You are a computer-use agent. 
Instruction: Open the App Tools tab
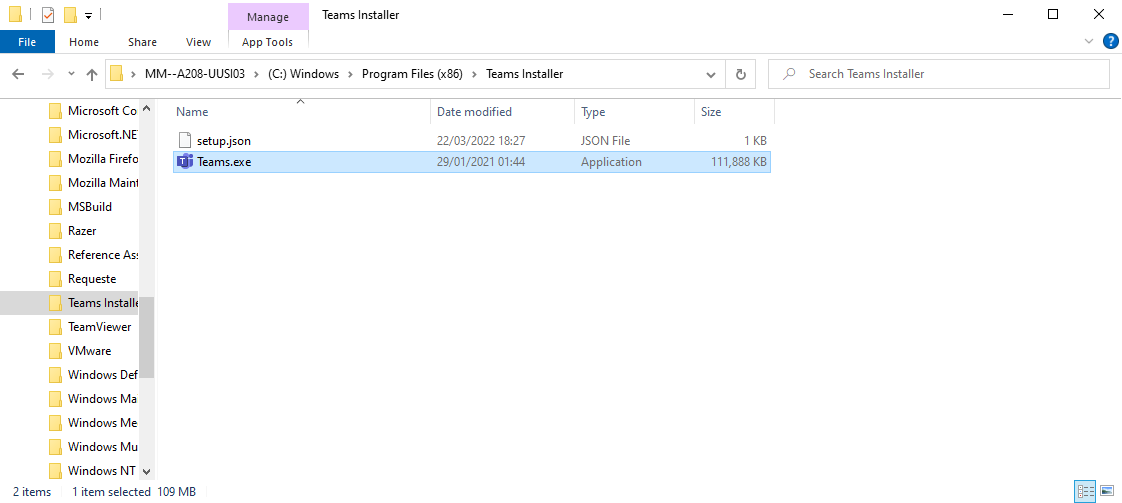click(268, 41)
